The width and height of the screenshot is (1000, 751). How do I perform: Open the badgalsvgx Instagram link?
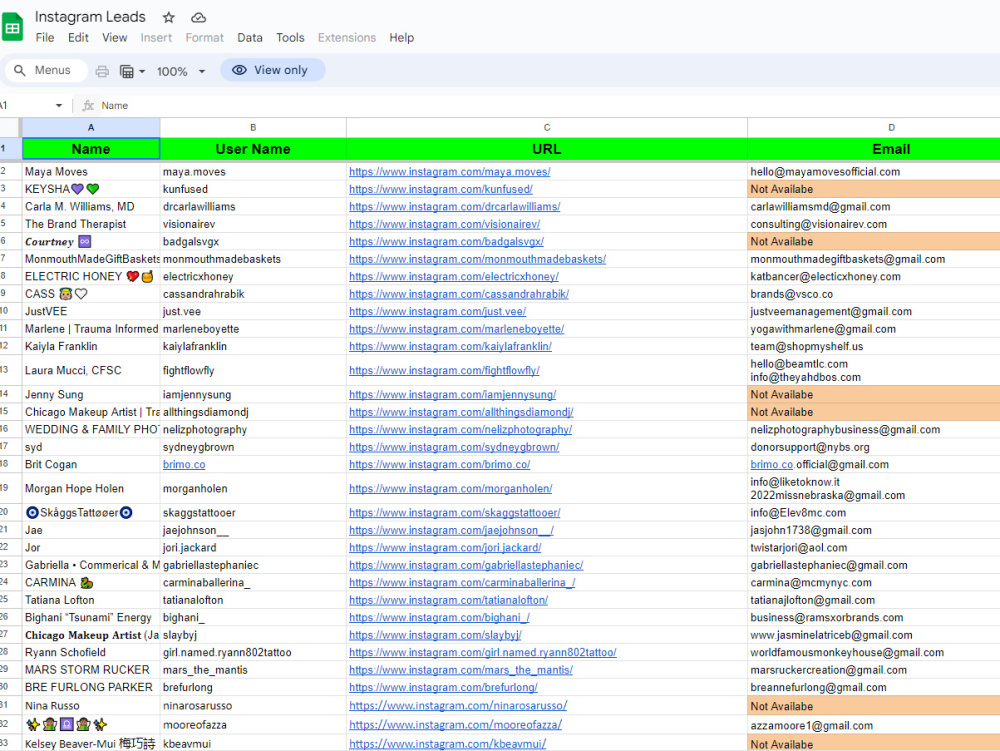[x=446, y=242]
